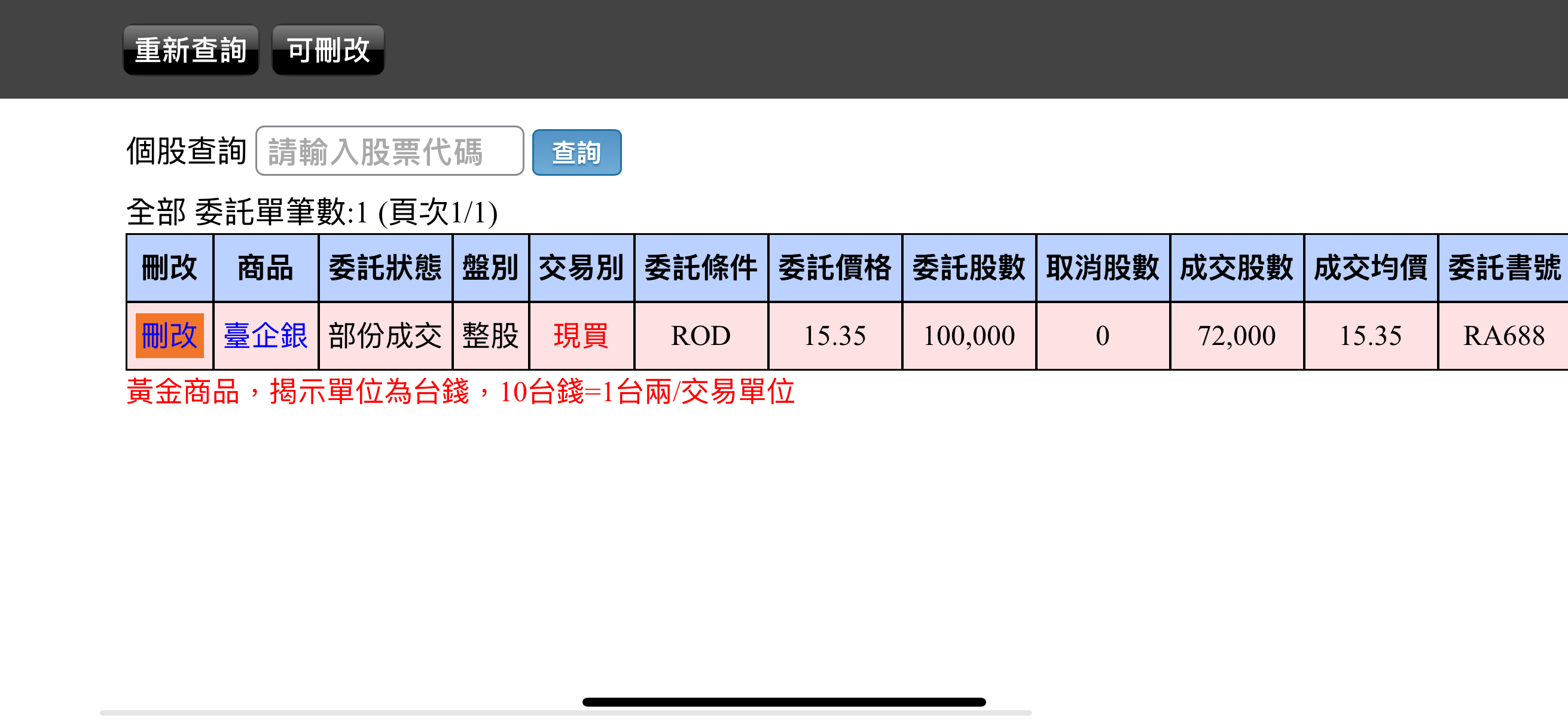Click the orange 刪改 order edit button

tap(169, 335)
